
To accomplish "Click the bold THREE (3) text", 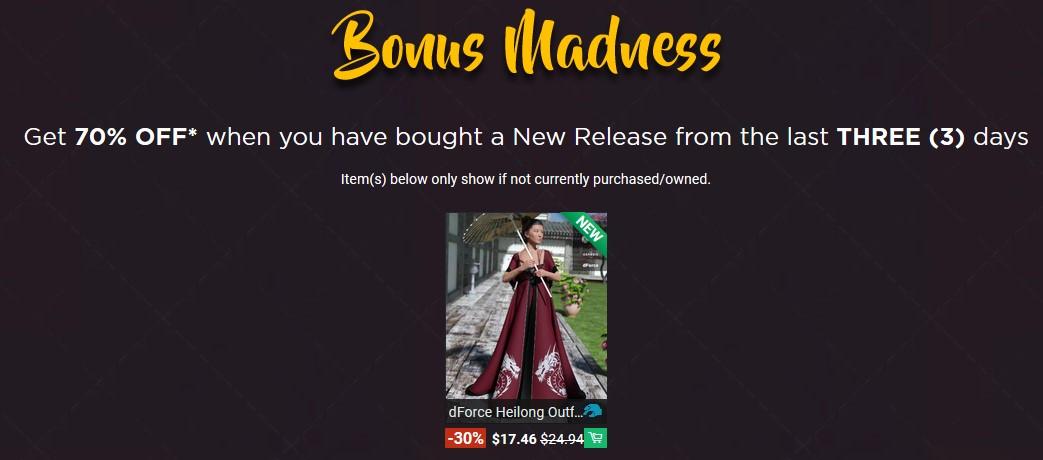I will pyautogui.click(x=900, y=138).
